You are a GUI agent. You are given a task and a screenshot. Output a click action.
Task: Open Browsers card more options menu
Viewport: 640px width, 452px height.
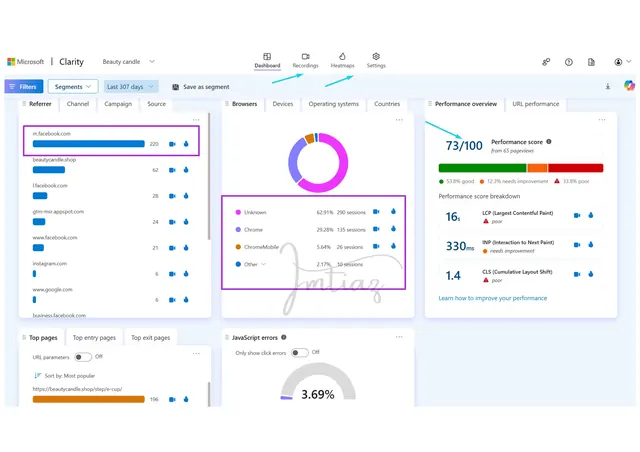(399, 120)
